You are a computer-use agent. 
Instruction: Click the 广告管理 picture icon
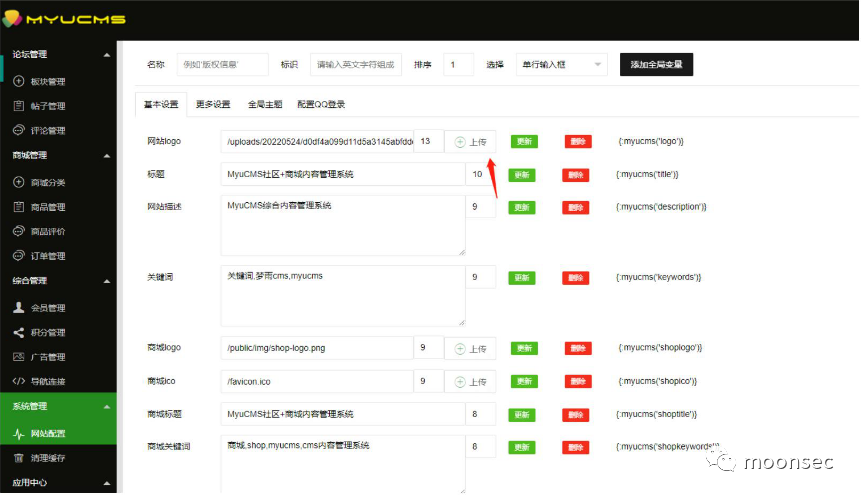point(19,357)
